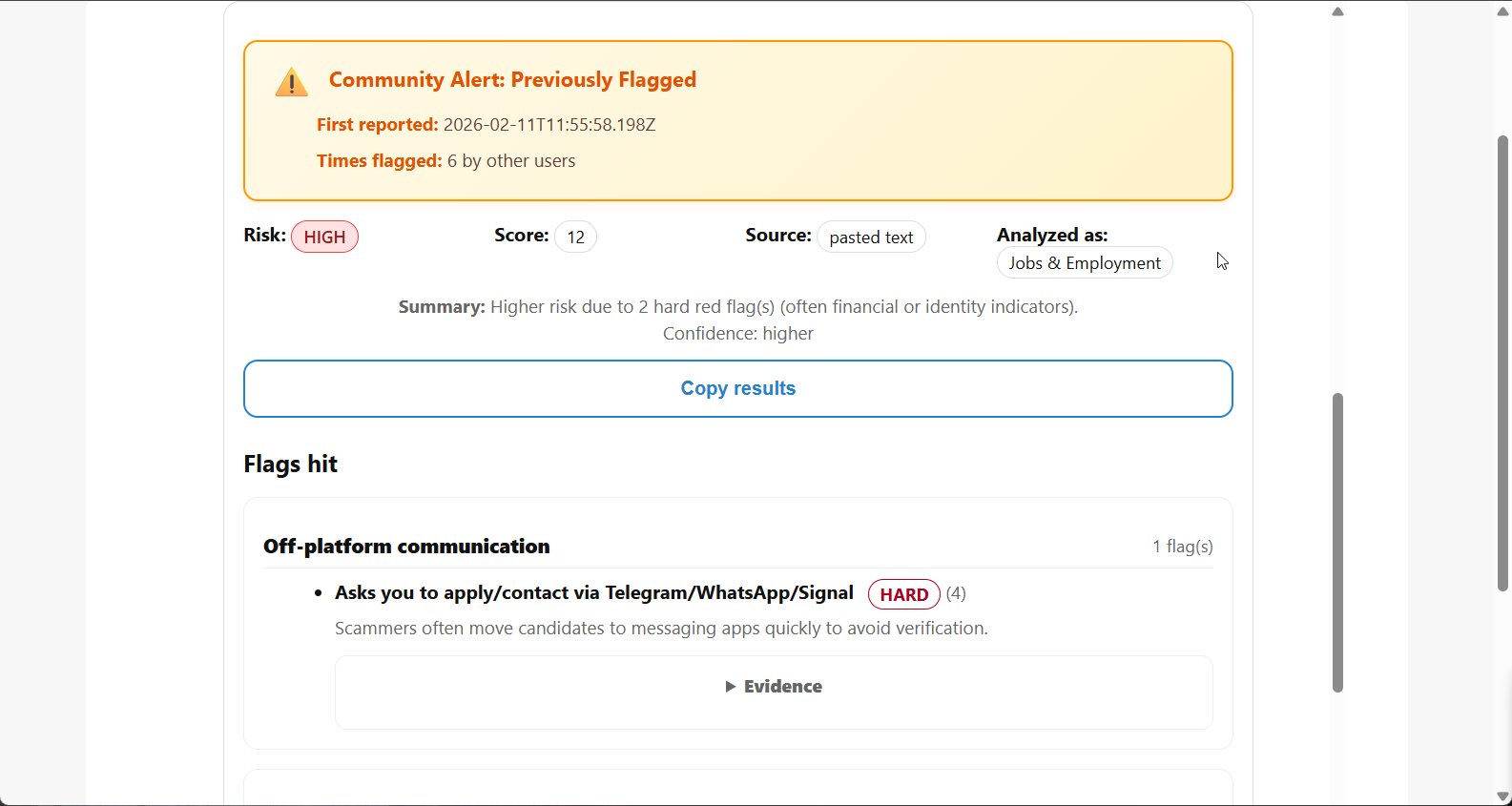1512x806 pixels.
Task: Click the outer window scrollbar thumb
Action: (x=1503, y=362)
